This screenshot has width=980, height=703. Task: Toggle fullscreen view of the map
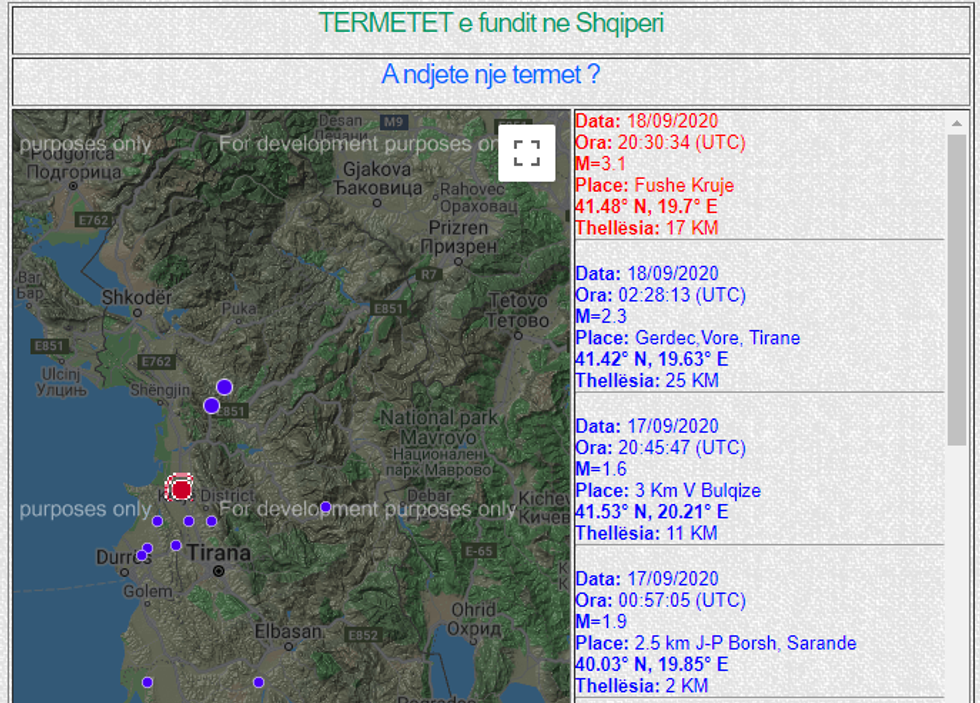[526, 152]
